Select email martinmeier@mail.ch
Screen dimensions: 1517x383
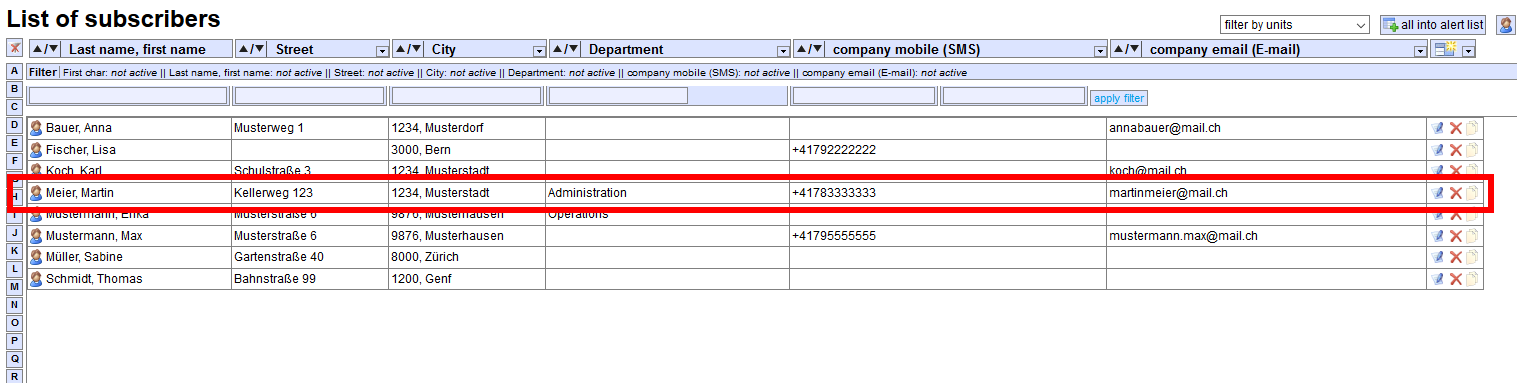(x=1168, y=193)
